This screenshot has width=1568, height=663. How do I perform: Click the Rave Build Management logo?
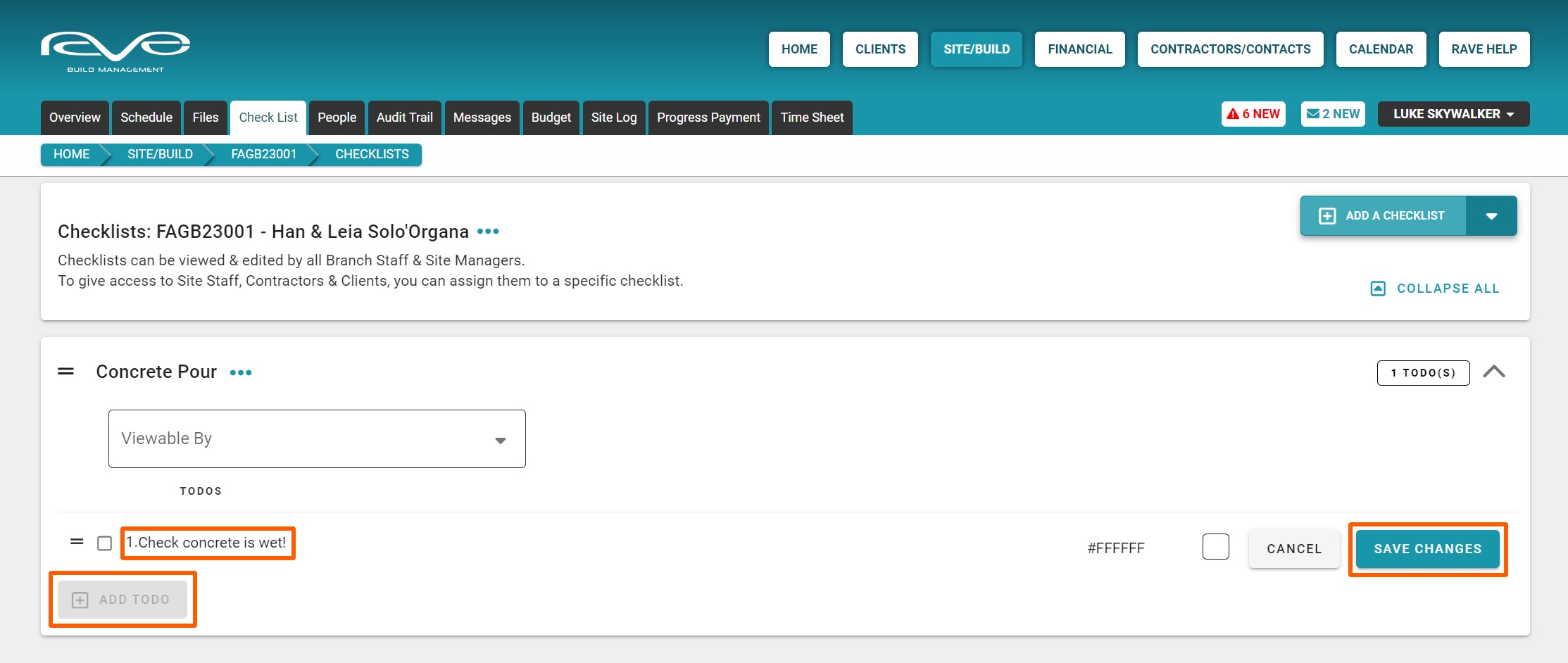[x=115, y=51]
